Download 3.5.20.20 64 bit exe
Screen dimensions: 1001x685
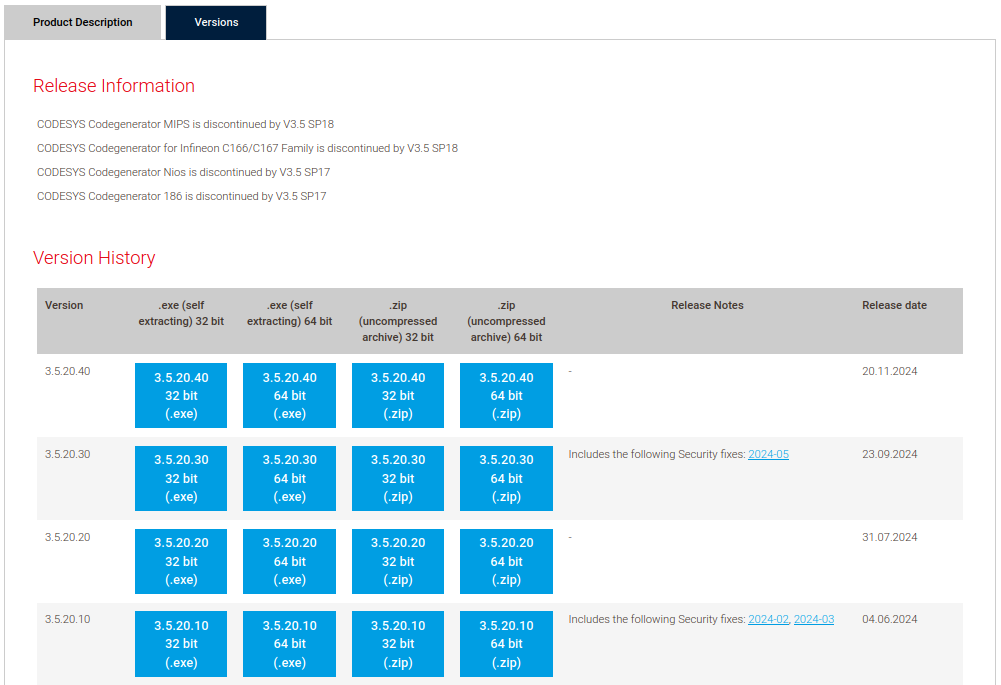(289, 561)
